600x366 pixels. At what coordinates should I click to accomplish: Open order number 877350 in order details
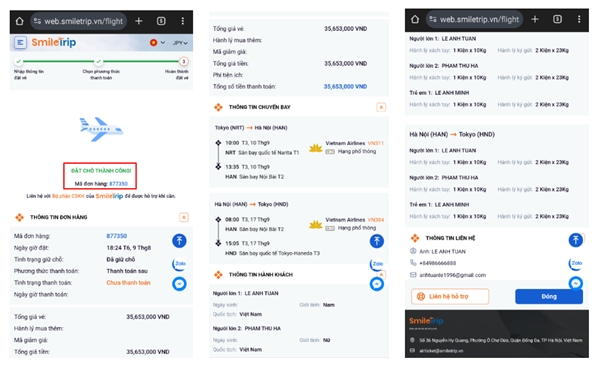point(117,236)
